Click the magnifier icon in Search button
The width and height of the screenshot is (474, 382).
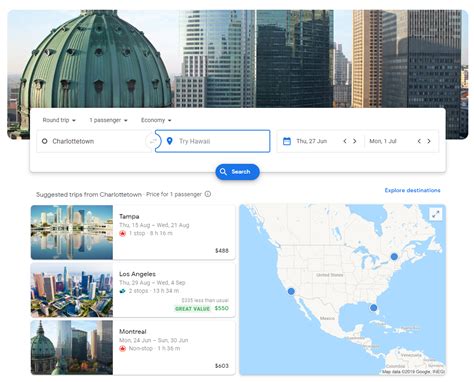click(223, 172)
